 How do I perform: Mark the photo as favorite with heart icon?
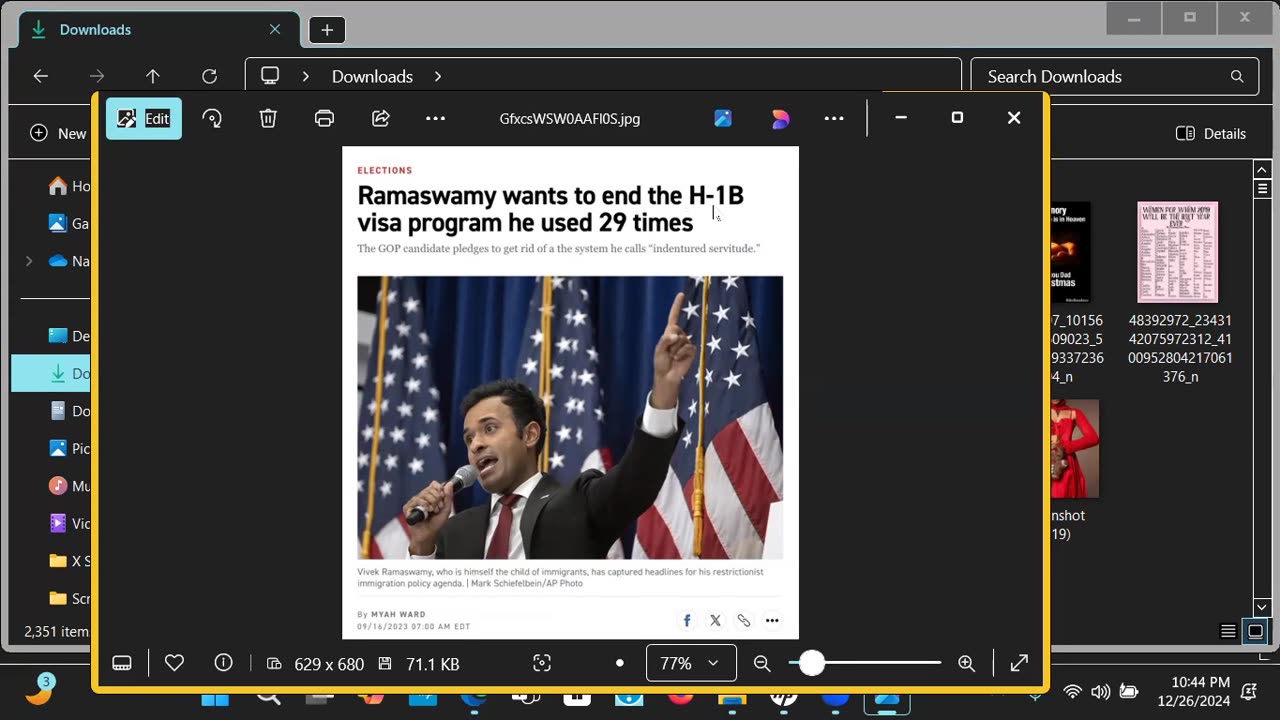point(174,663)
